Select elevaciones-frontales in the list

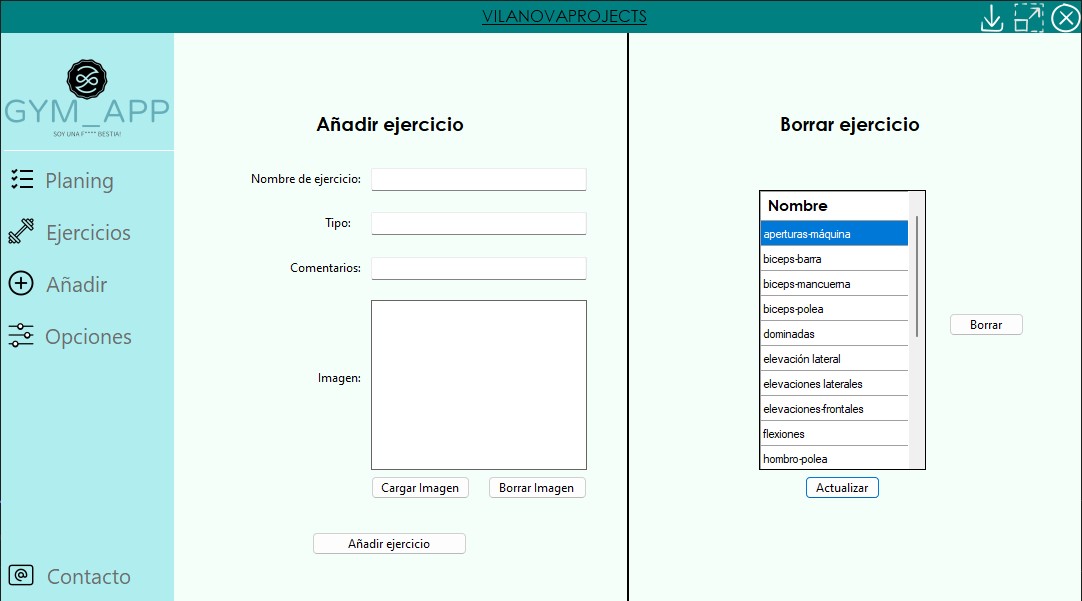(834, 408)
